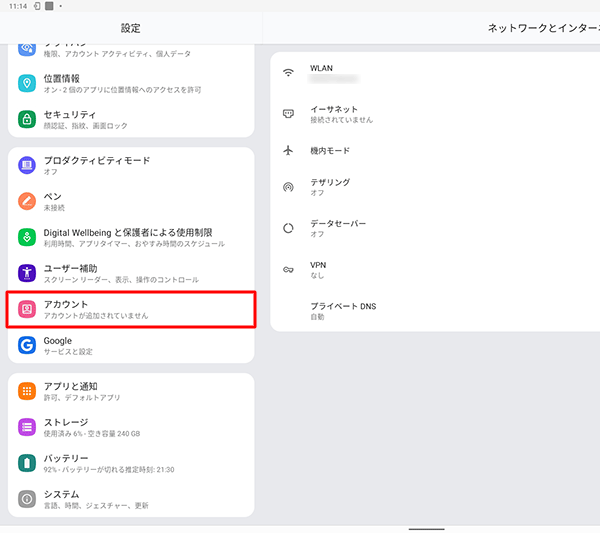Tap the pink account (アカウント) icon
Screen dimensions: 600x533
[x=27, y=309]
